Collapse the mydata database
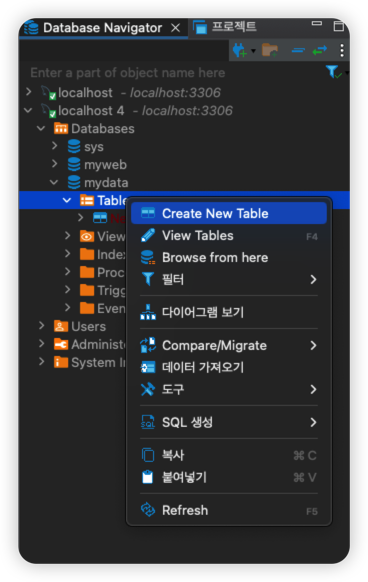Screen dimensions: 368x582 pyautogui.click(x=54, y=182)
